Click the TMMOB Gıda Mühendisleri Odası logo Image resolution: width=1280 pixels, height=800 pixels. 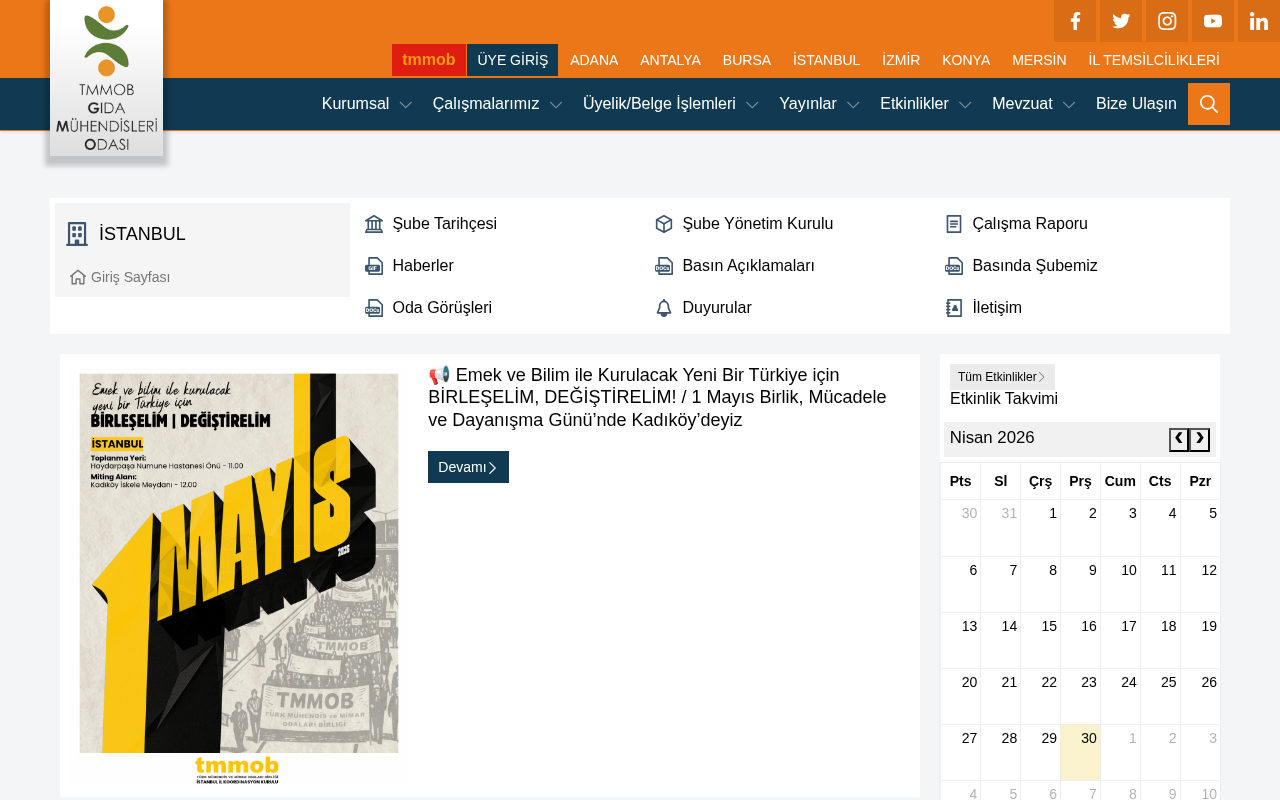(106, 78)
